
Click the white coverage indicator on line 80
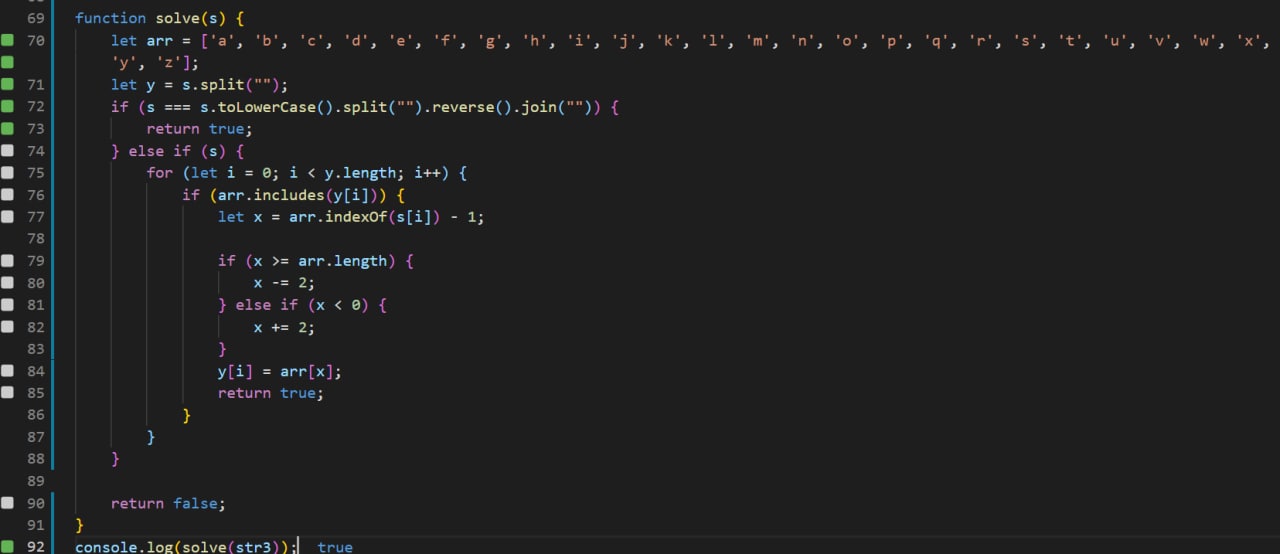click(8, 283)
